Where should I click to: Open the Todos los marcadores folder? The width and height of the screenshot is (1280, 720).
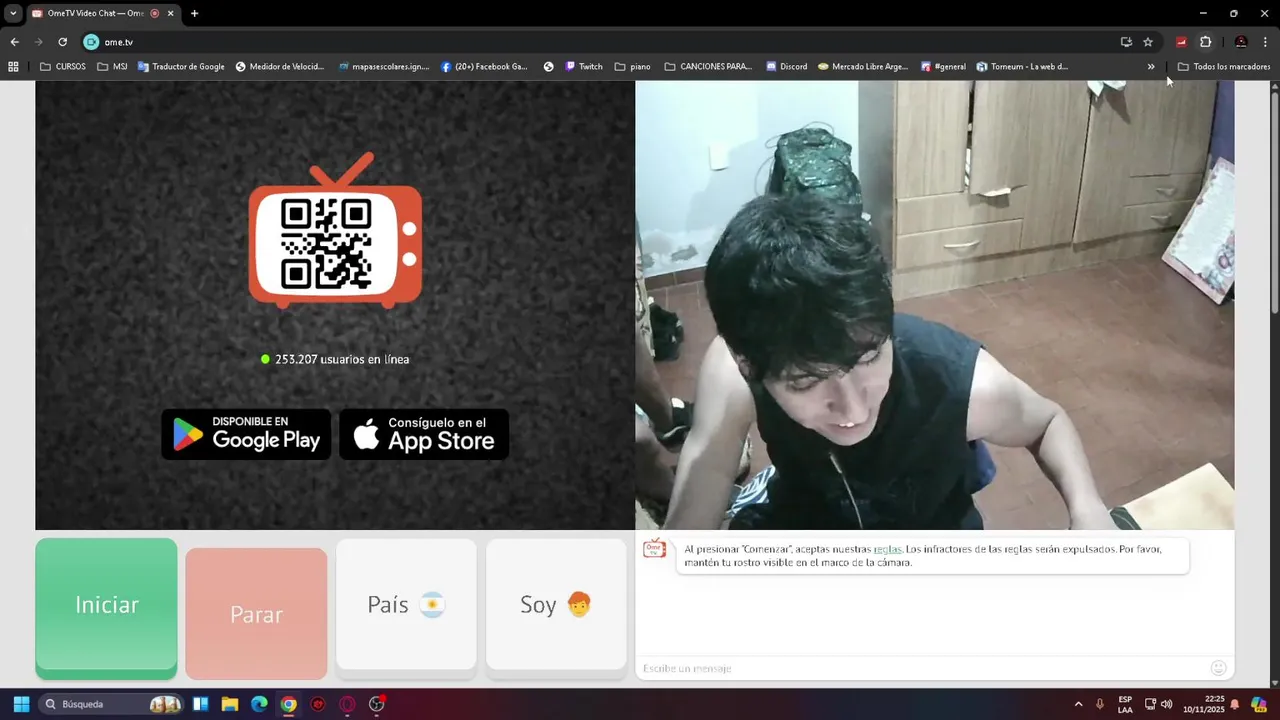tap(1224, 67)
